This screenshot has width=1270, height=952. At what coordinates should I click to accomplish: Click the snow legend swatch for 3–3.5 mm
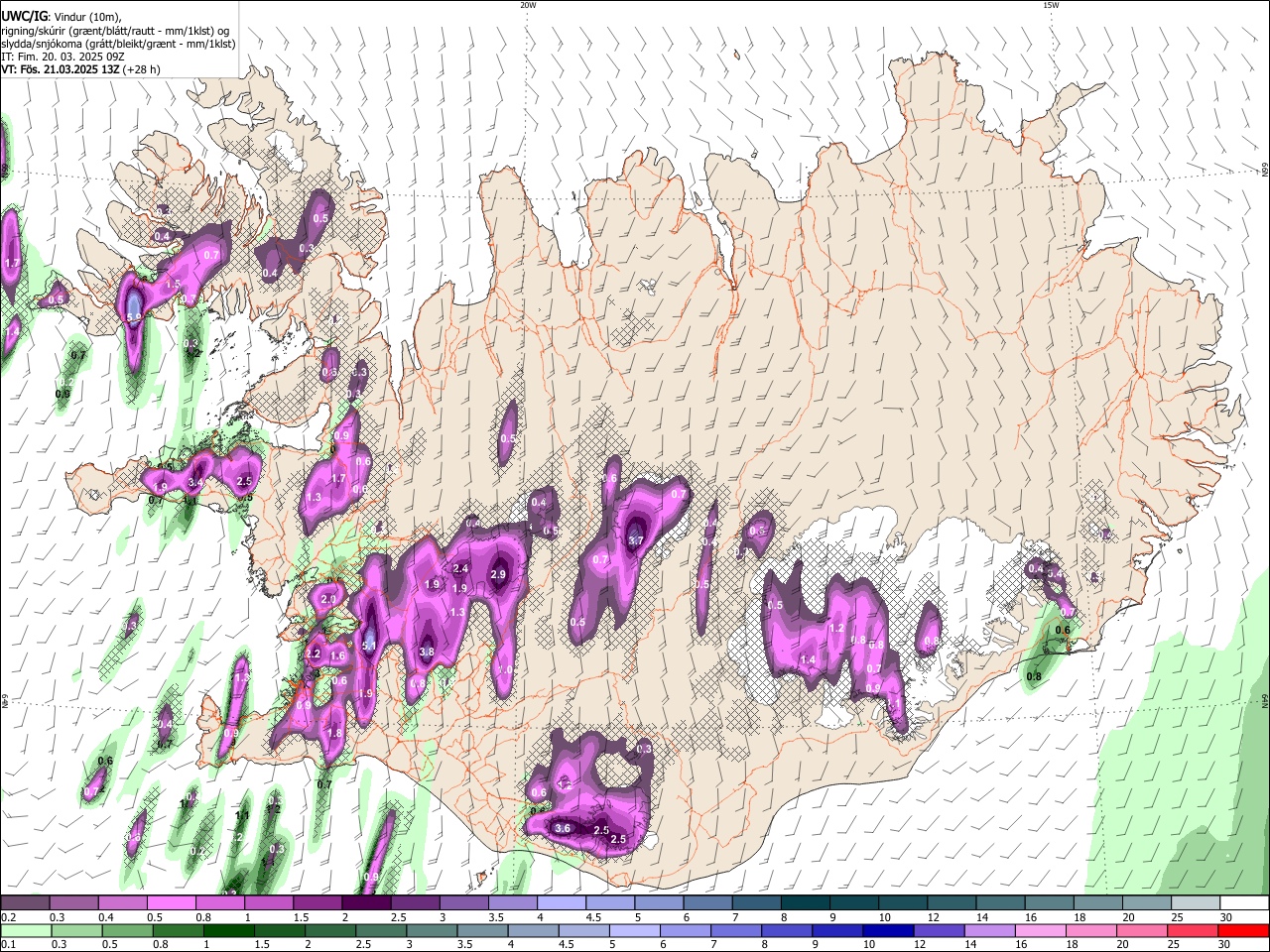pos(463,903)
